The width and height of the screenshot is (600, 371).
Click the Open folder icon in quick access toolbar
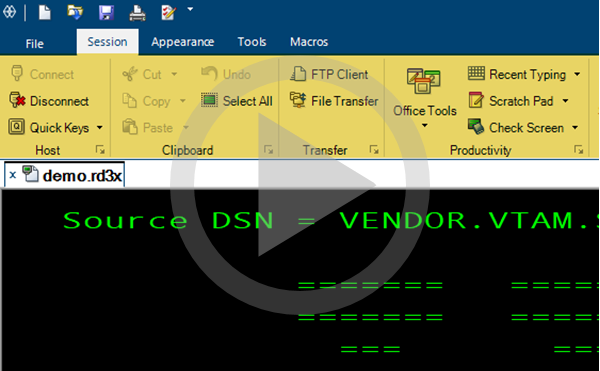pos(75,12)
